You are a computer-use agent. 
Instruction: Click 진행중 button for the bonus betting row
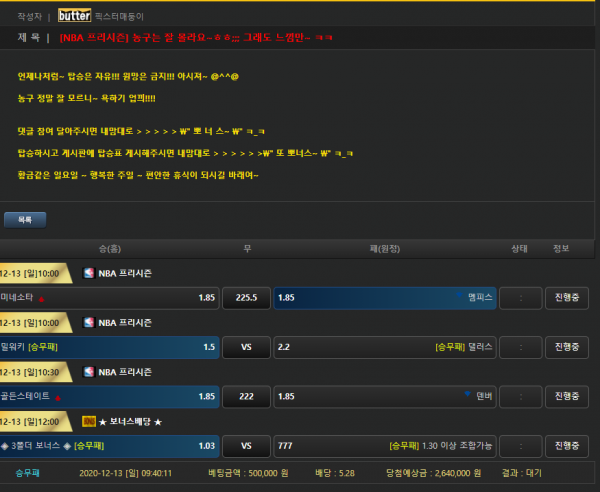(567, 446)
